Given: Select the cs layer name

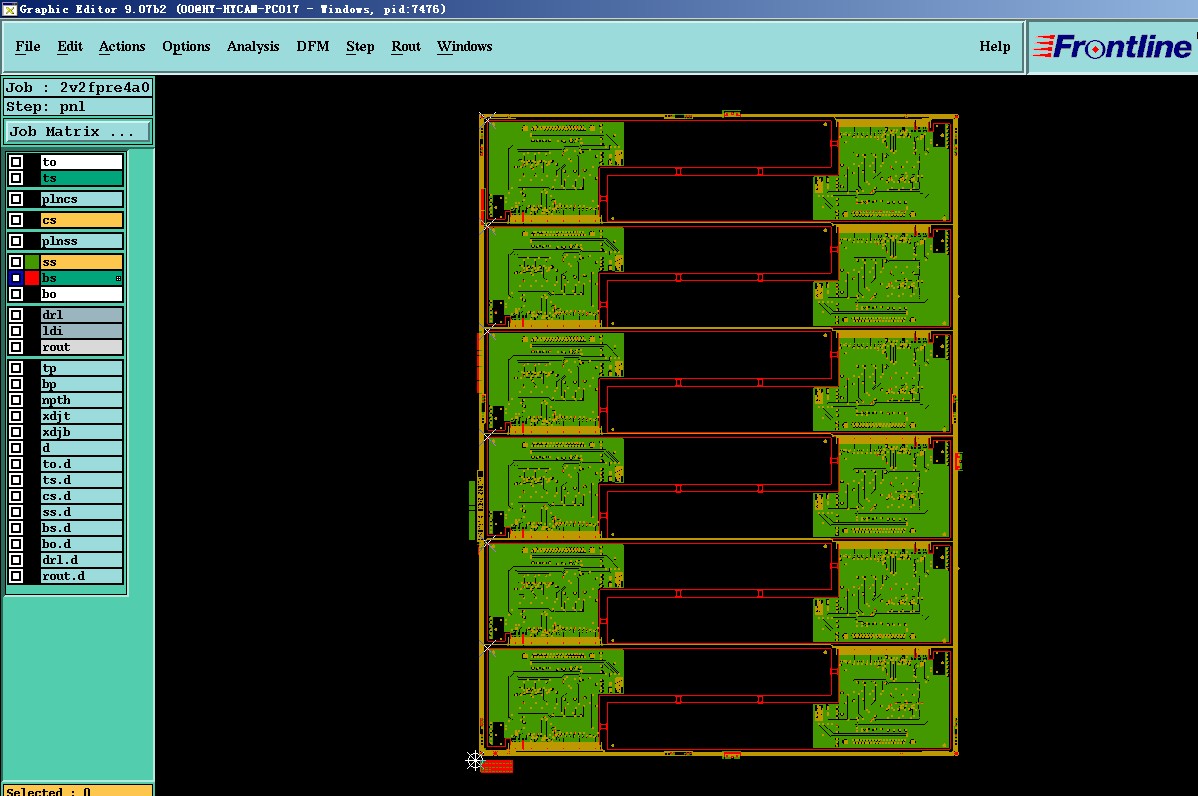Looking at the screenshot, I should [x=81, y=220].
